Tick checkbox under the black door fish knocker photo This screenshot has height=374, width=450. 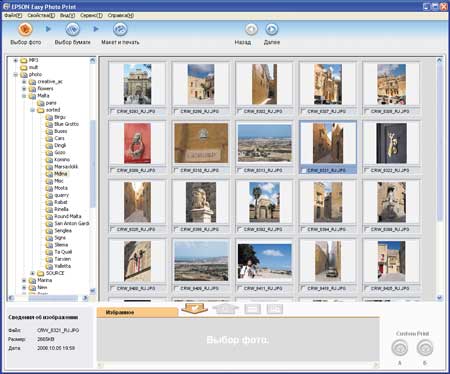(x=367, y=170)
